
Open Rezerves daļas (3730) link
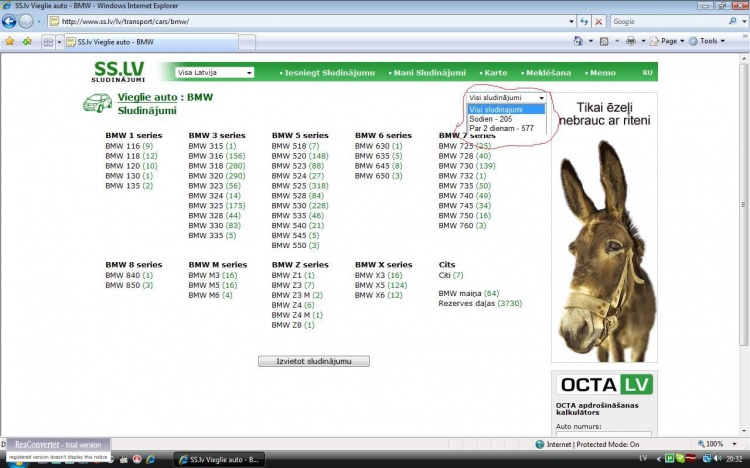[480, 303]
